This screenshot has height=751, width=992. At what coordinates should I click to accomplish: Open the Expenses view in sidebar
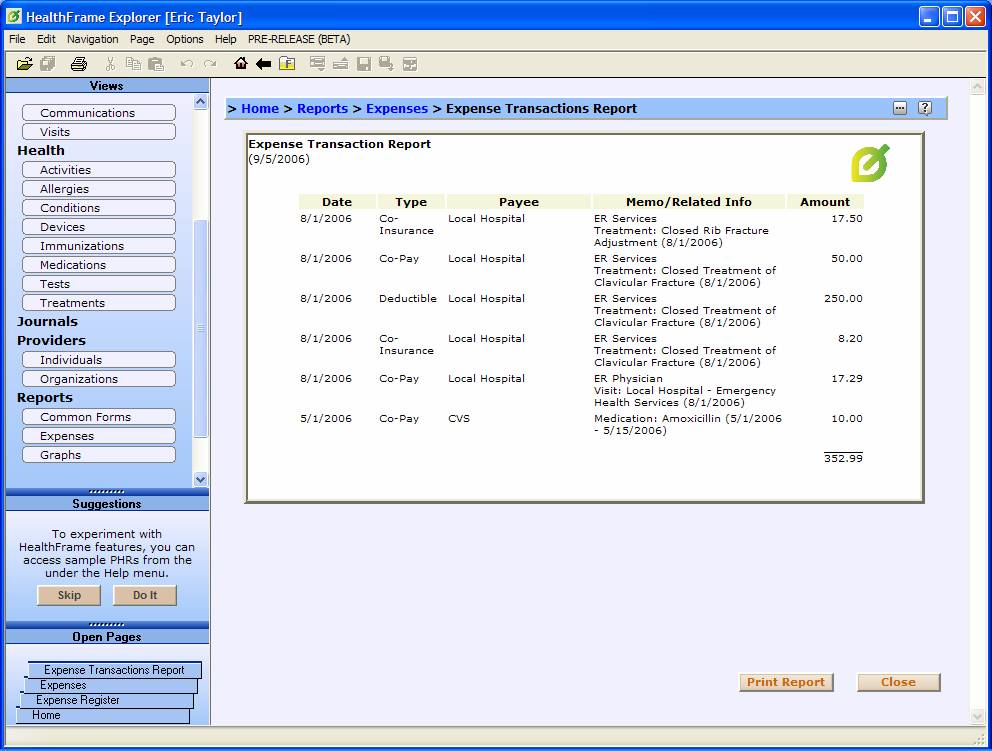(x=99, y=435)
